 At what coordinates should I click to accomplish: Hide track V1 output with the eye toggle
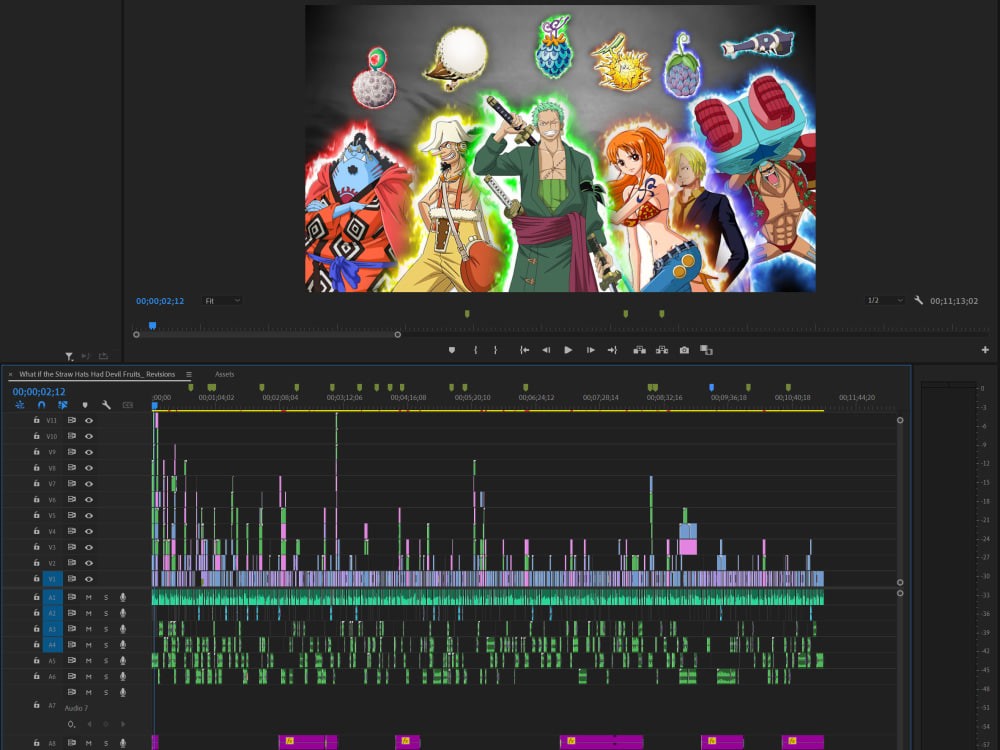(88, 578)
